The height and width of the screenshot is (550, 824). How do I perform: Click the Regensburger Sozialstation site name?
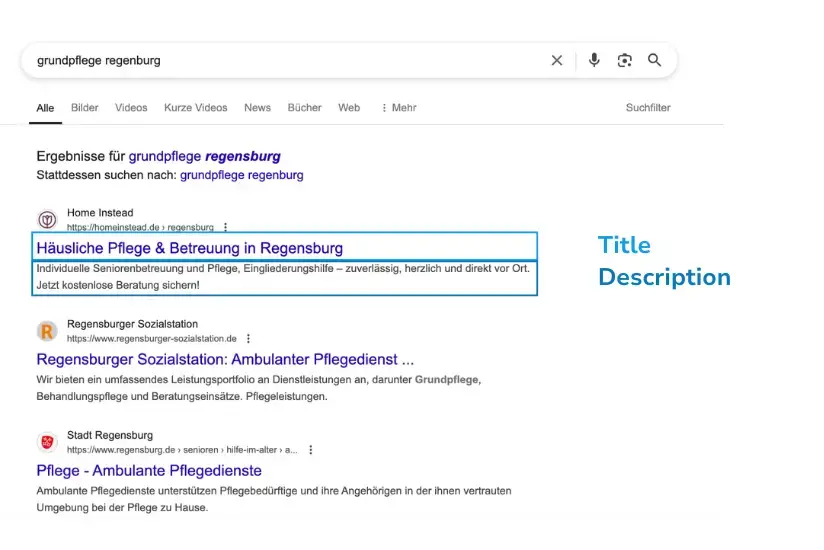coord(132,324)
